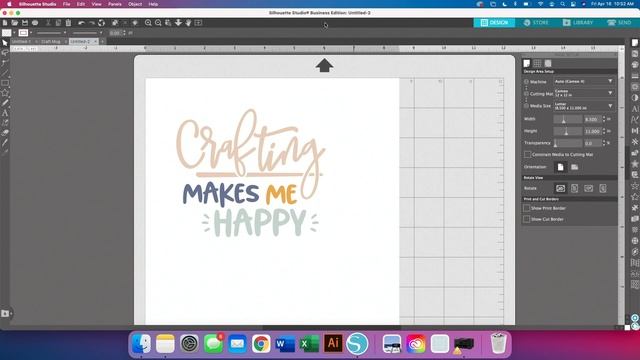Activate the Pan hand tool
640x360 pixels.
pyautogui.click(x=188, y=23)
